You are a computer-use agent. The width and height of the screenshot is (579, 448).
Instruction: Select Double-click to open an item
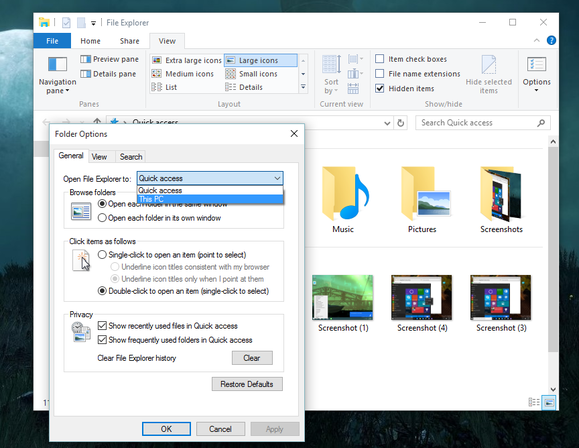tap(102, 291)
